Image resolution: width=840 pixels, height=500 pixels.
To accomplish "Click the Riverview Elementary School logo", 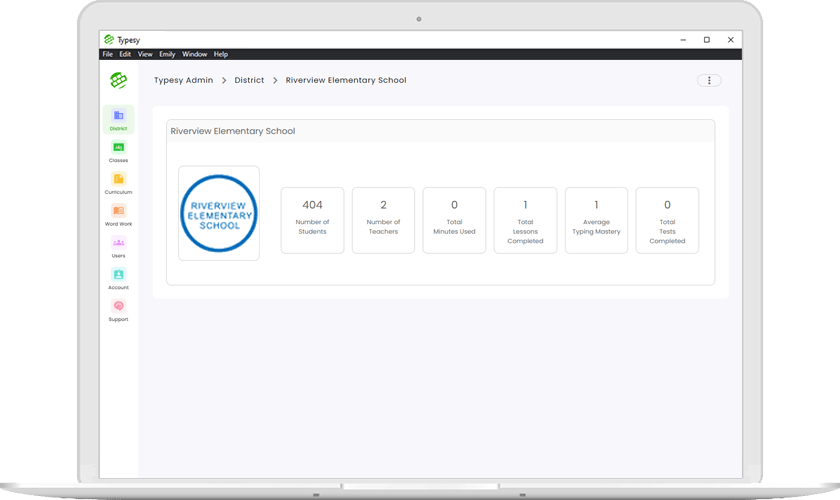I will [219, 213].
